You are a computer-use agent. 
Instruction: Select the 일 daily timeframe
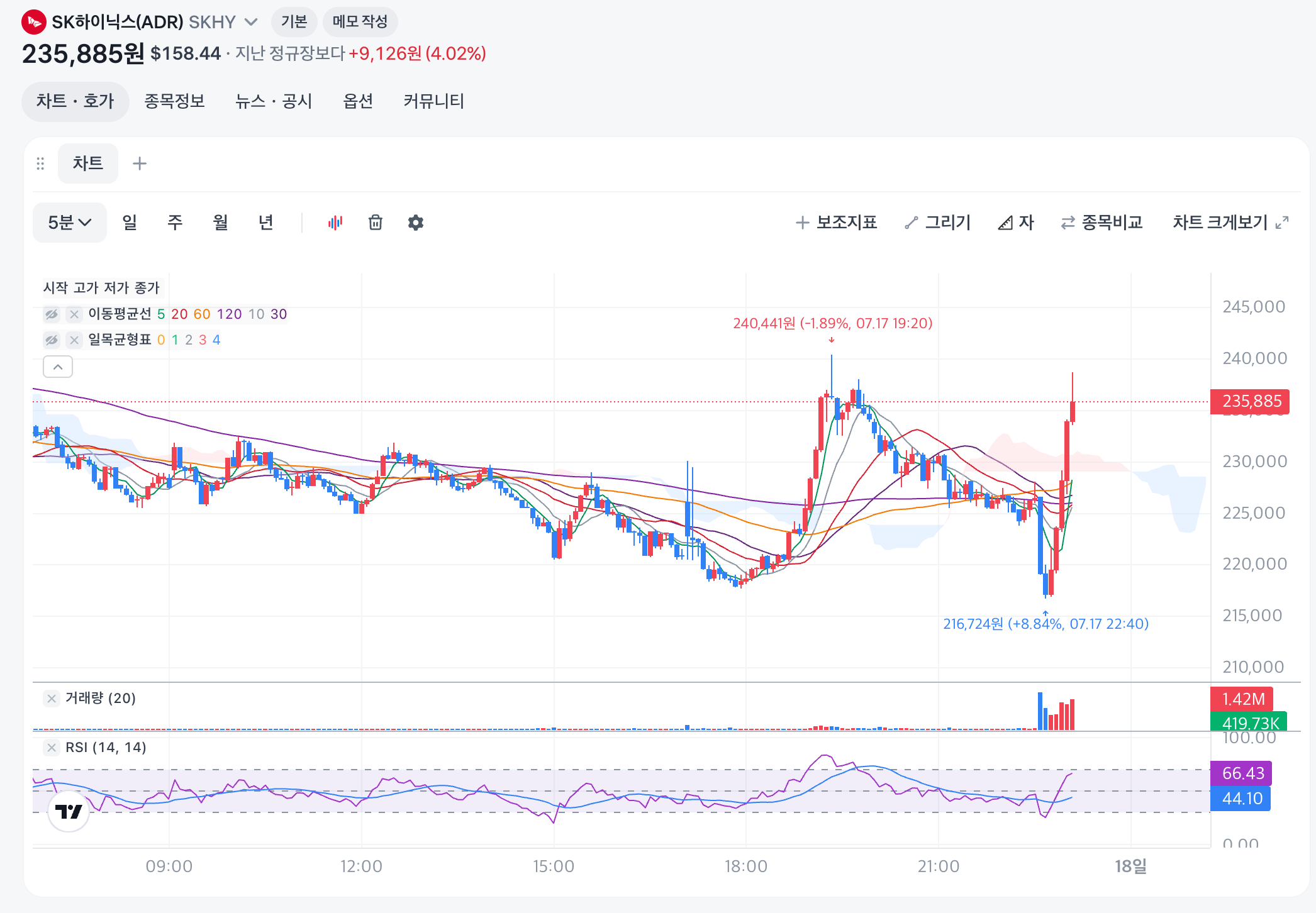(x=130, y=223)
